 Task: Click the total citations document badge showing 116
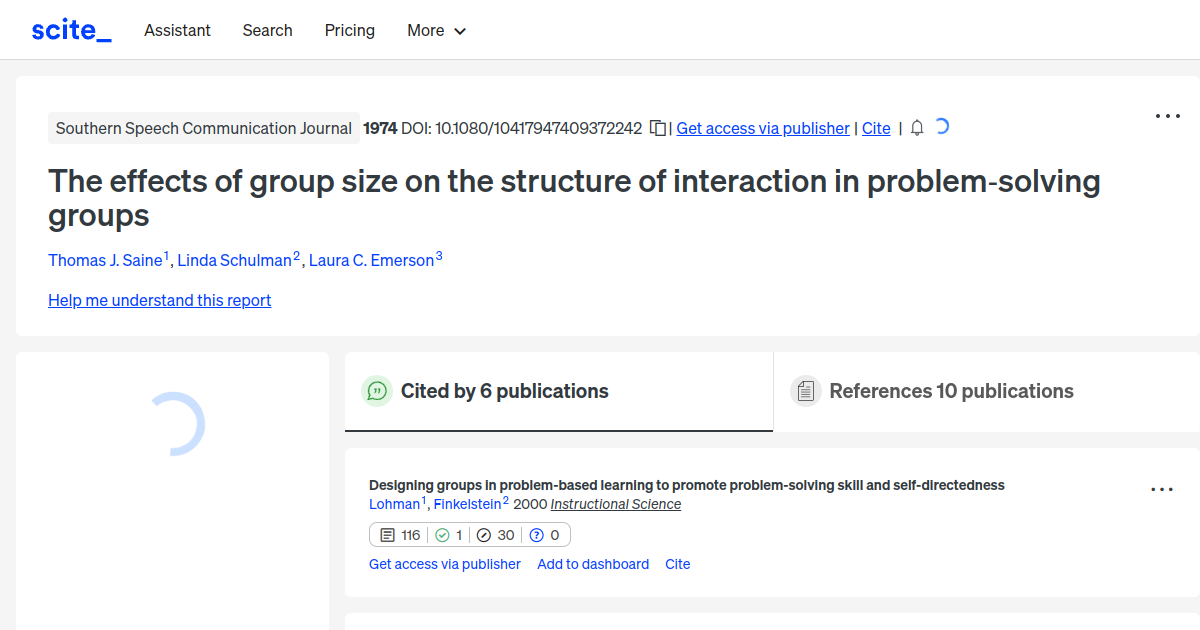400,534
